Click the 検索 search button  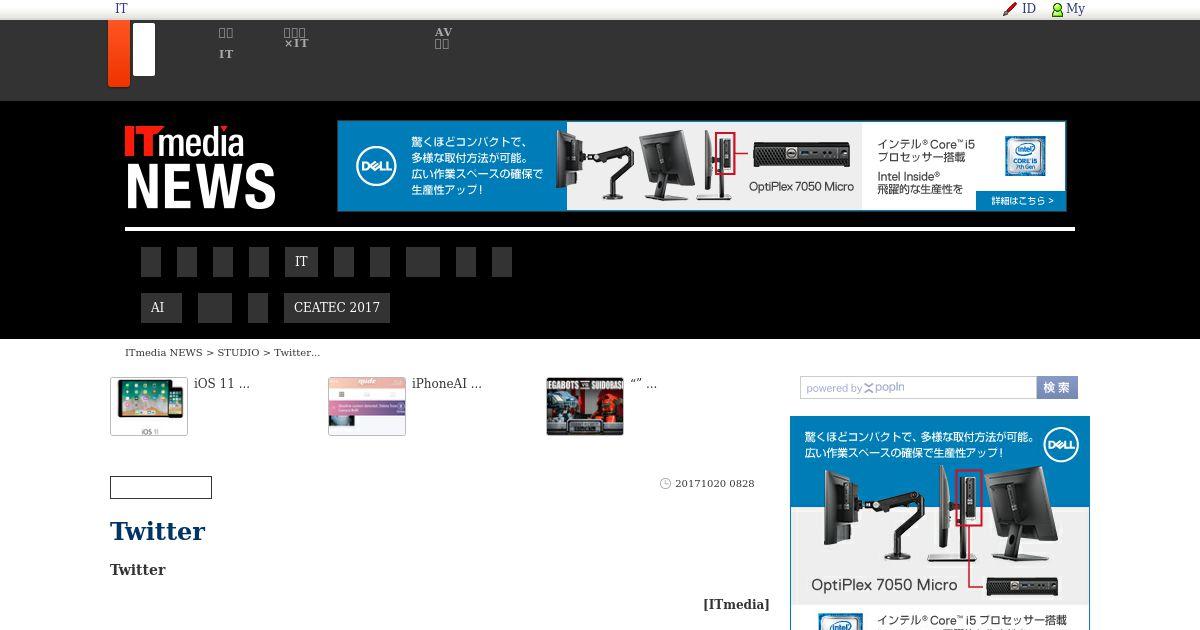1057,388
